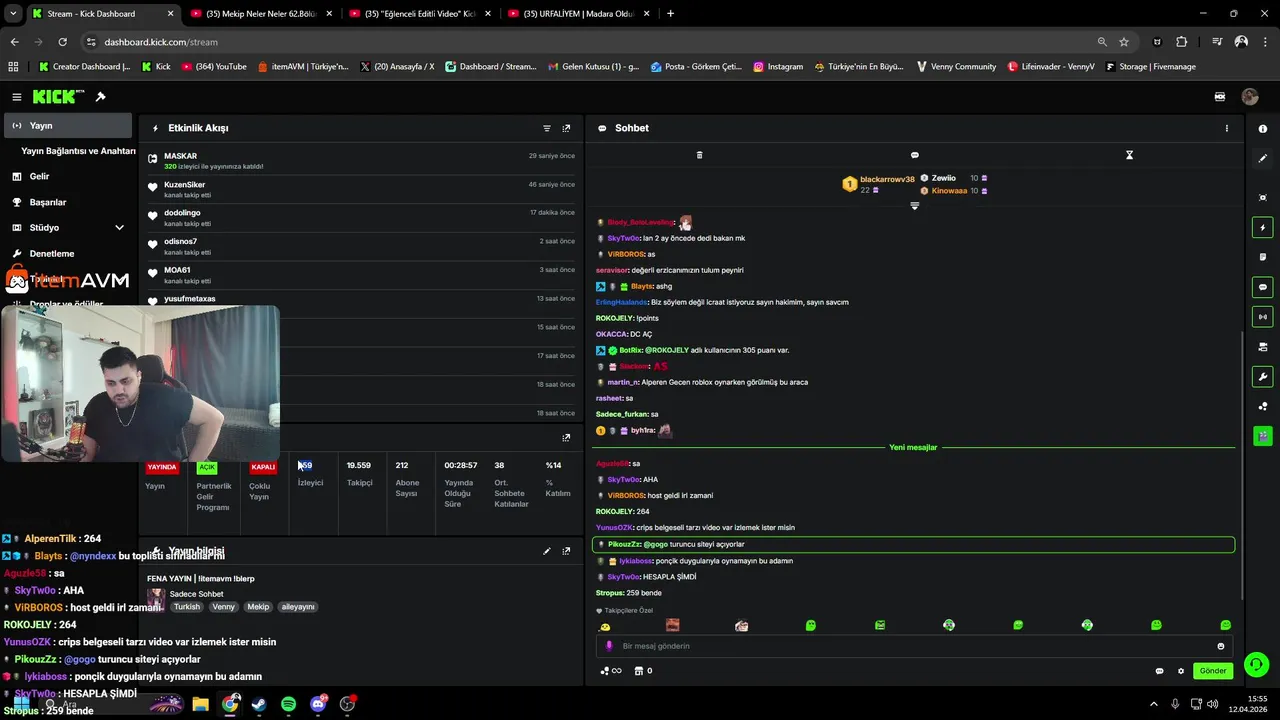This screenshot has height=720, width=1280.
Task: Open Spotify from the taskbar
Action: [289, 704]
